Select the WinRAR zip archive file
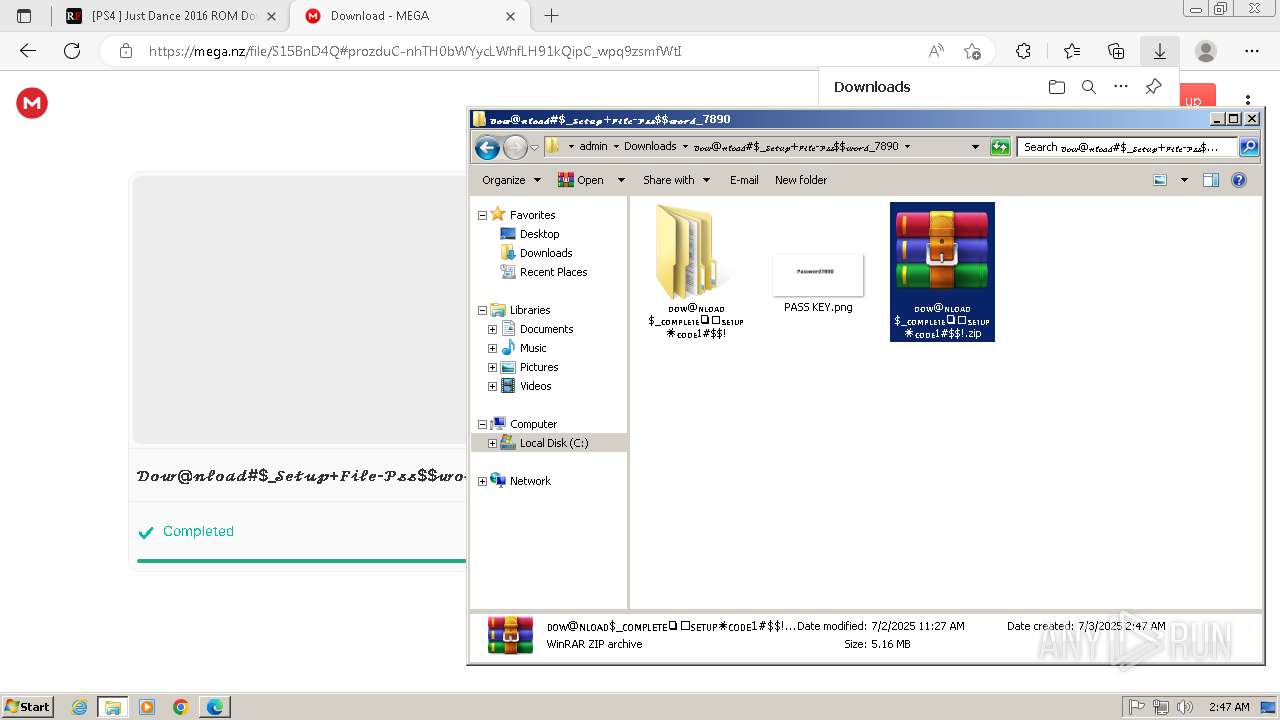Viewport: 1280px width, 720px height. click(942, 271)
